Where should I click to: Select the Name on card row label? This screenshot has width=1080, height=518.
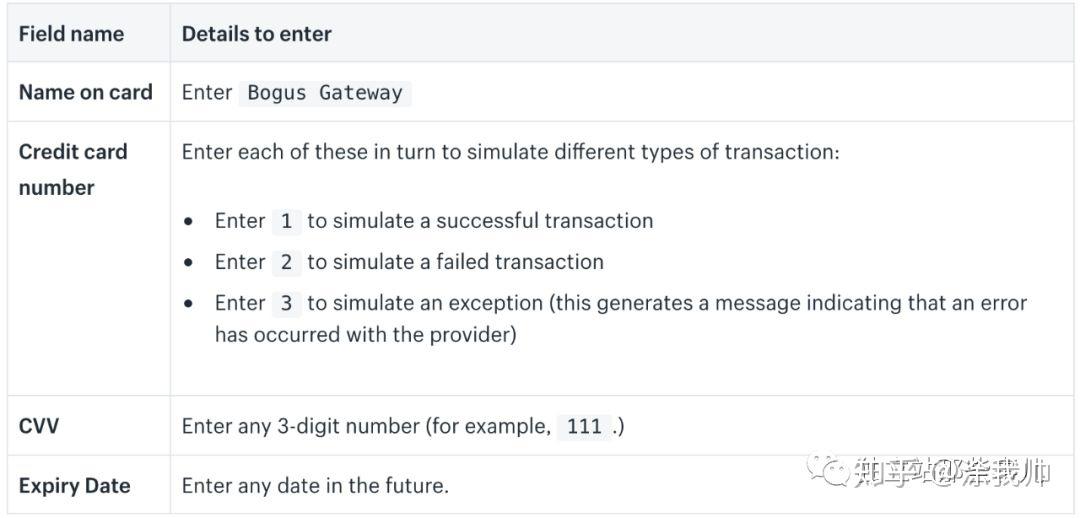(x=85, y=92)
